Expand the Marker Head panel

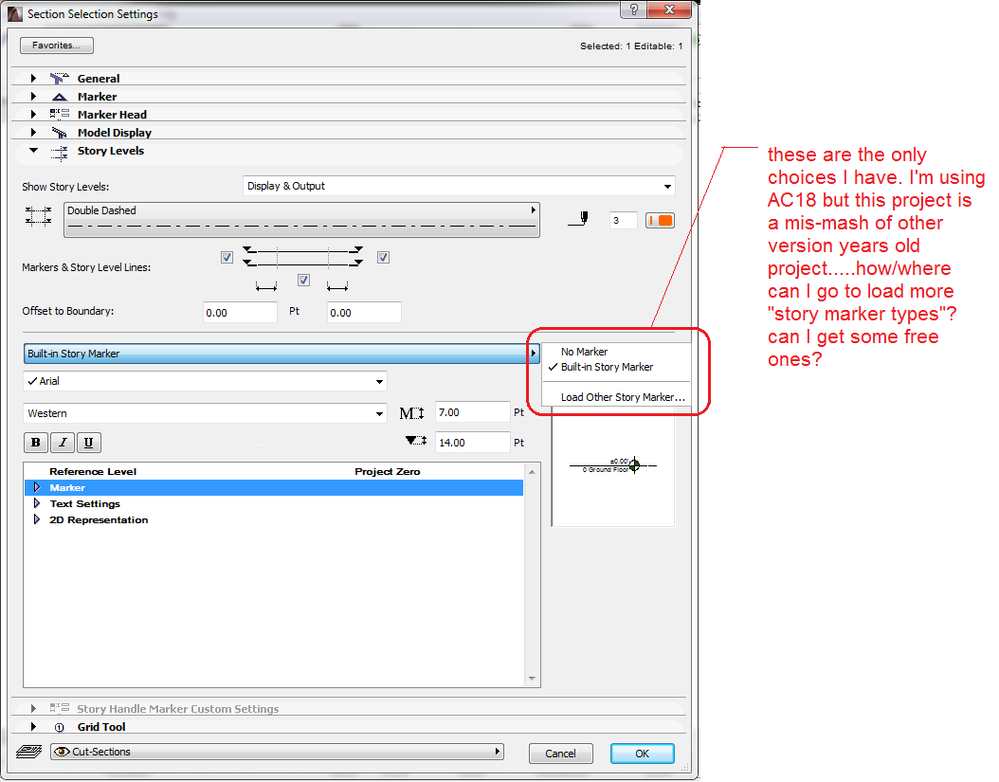(34, 114)
